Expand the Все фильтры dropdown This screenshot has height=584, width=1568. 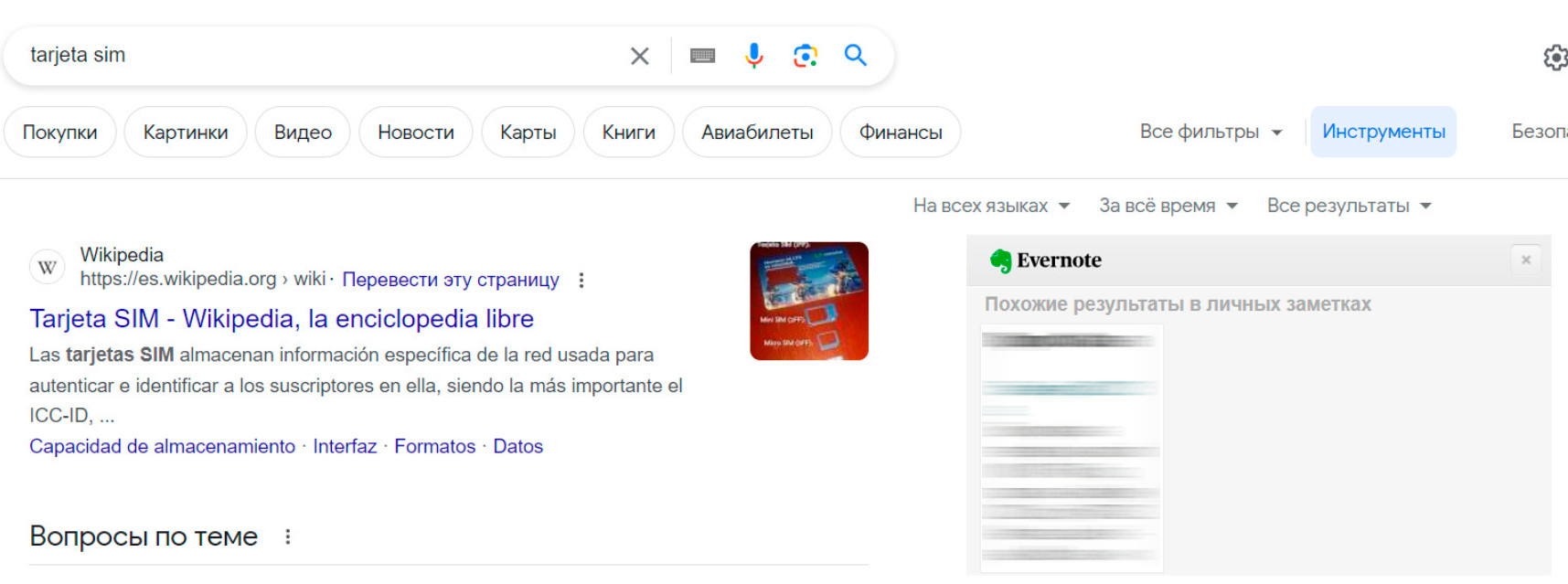pos(1210,132)
